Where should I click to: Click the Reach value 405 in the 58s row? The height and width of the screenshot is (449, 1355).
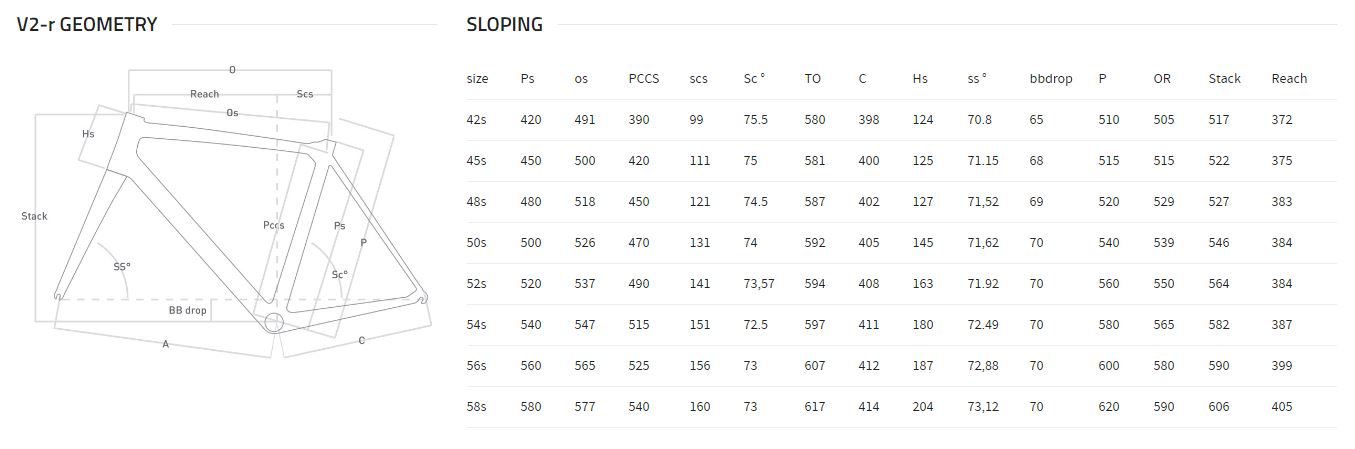[1282, 407]
